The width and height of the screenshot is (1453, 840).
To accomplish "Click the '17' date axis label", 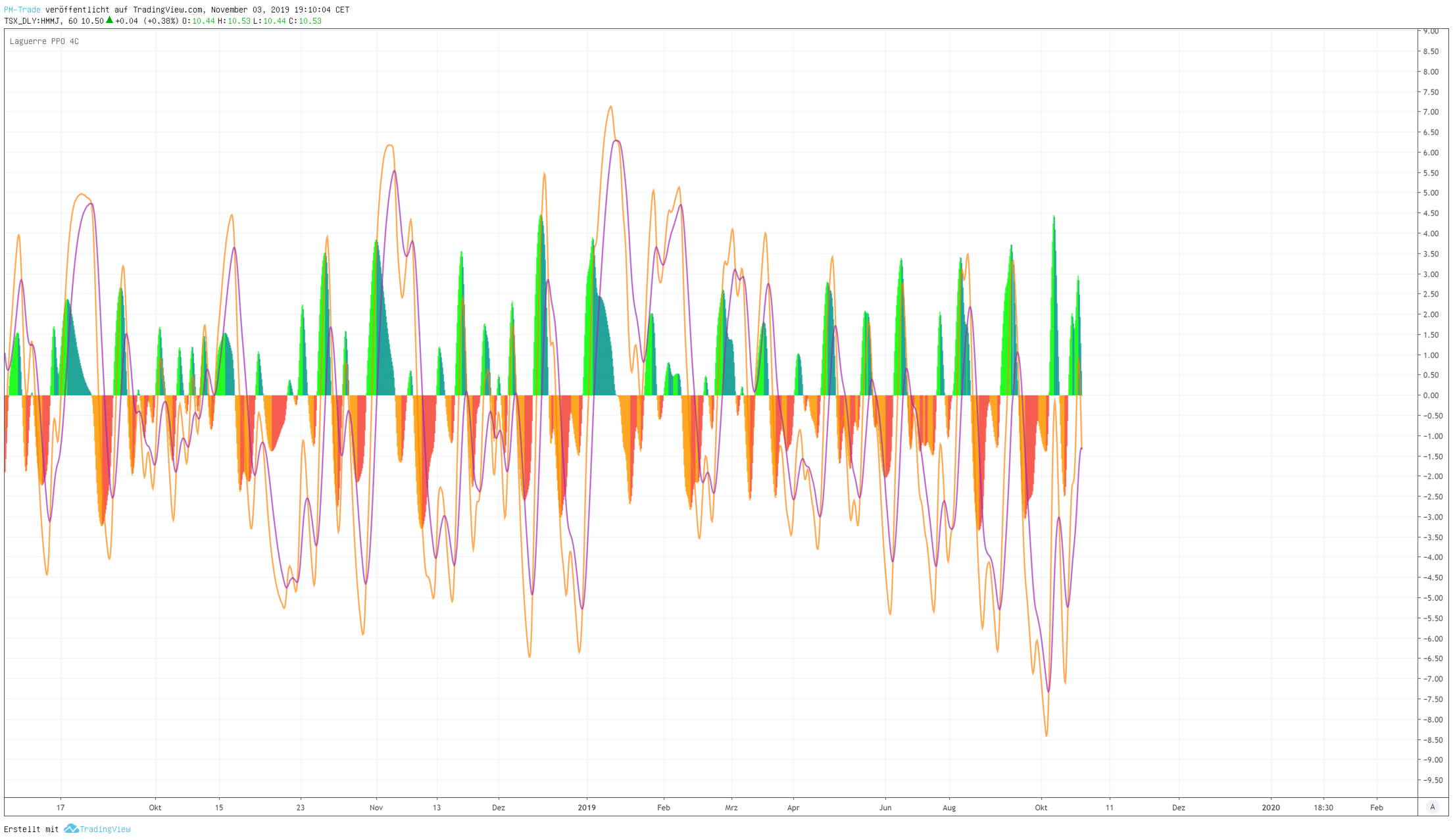I will (61, 808).
